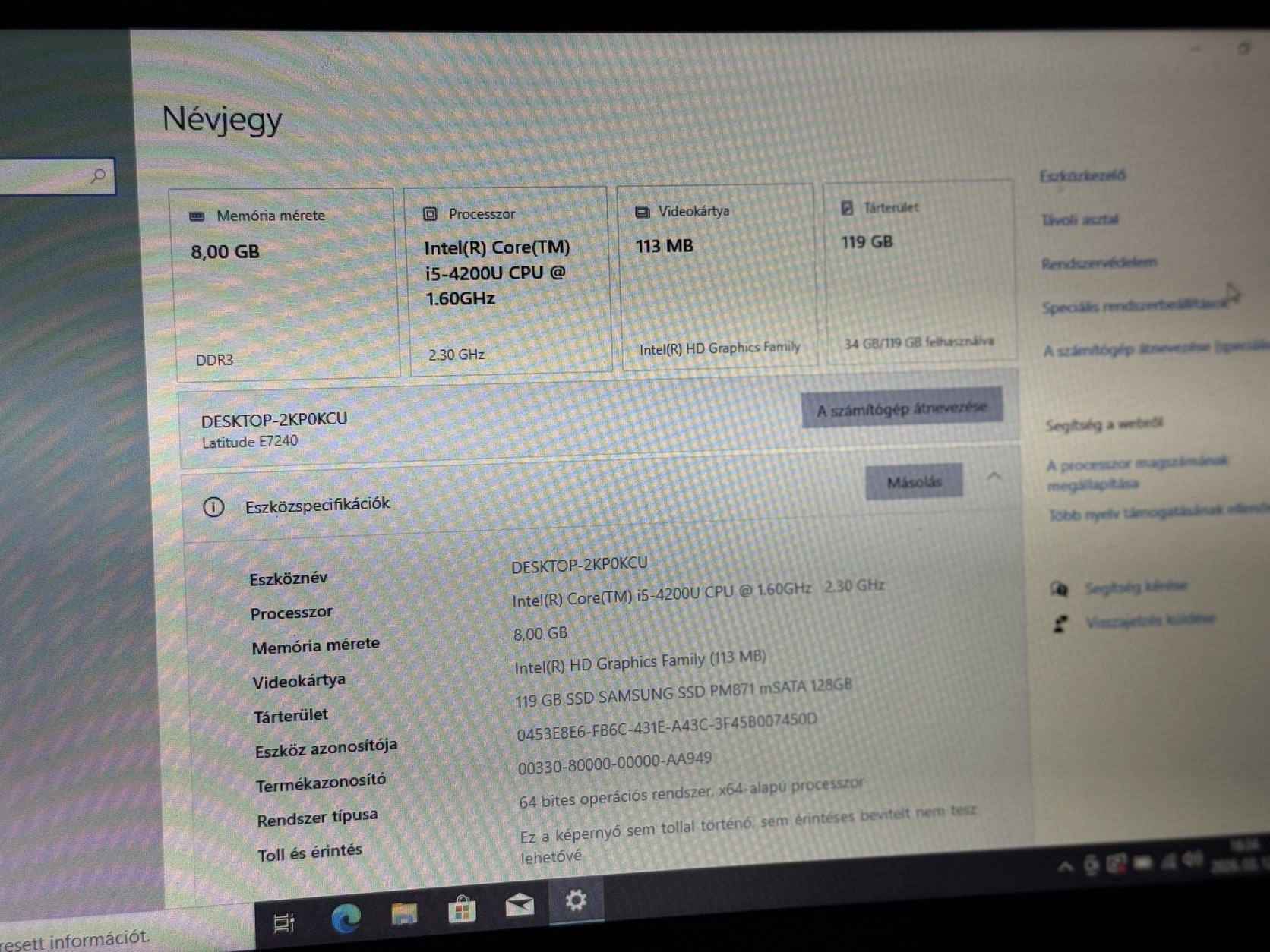Viewport: 1270px width, 952px height.
Task: Click the memory chip icon beside Memória mérete
Action: 197,216
